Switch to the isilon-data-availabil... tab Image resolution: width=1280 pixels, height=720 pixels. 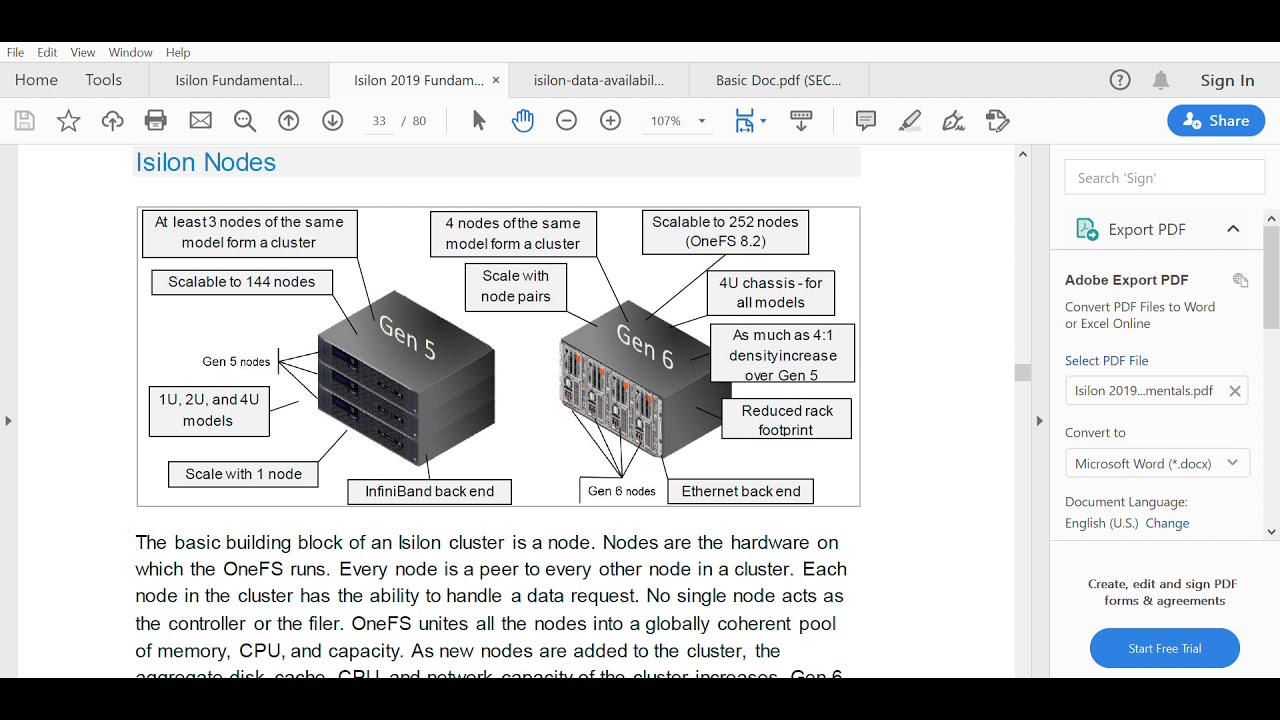pos(598,80)
